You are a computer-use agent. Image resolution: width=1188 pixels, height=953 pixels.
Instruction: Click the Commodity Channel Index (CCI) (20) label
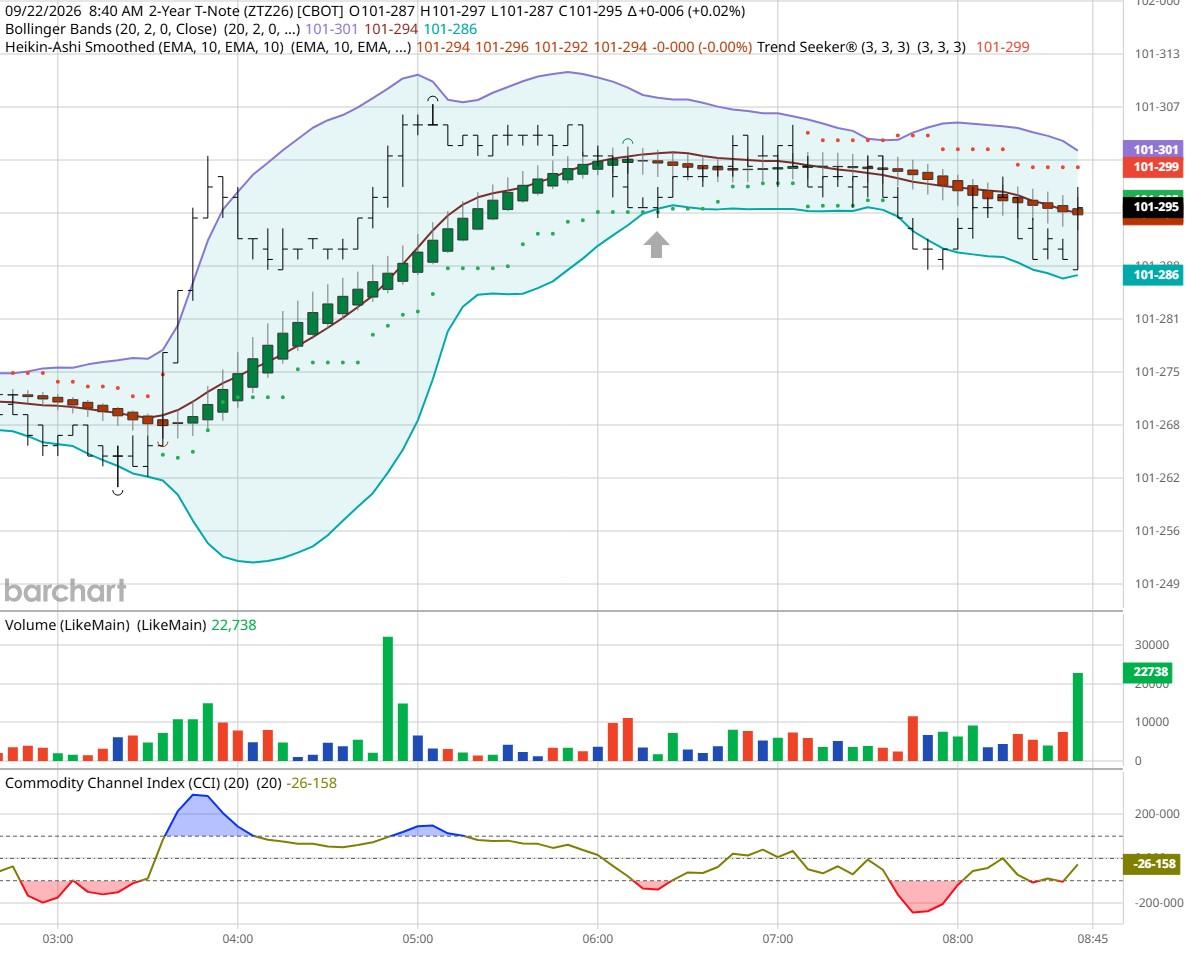tap(127, 783)
